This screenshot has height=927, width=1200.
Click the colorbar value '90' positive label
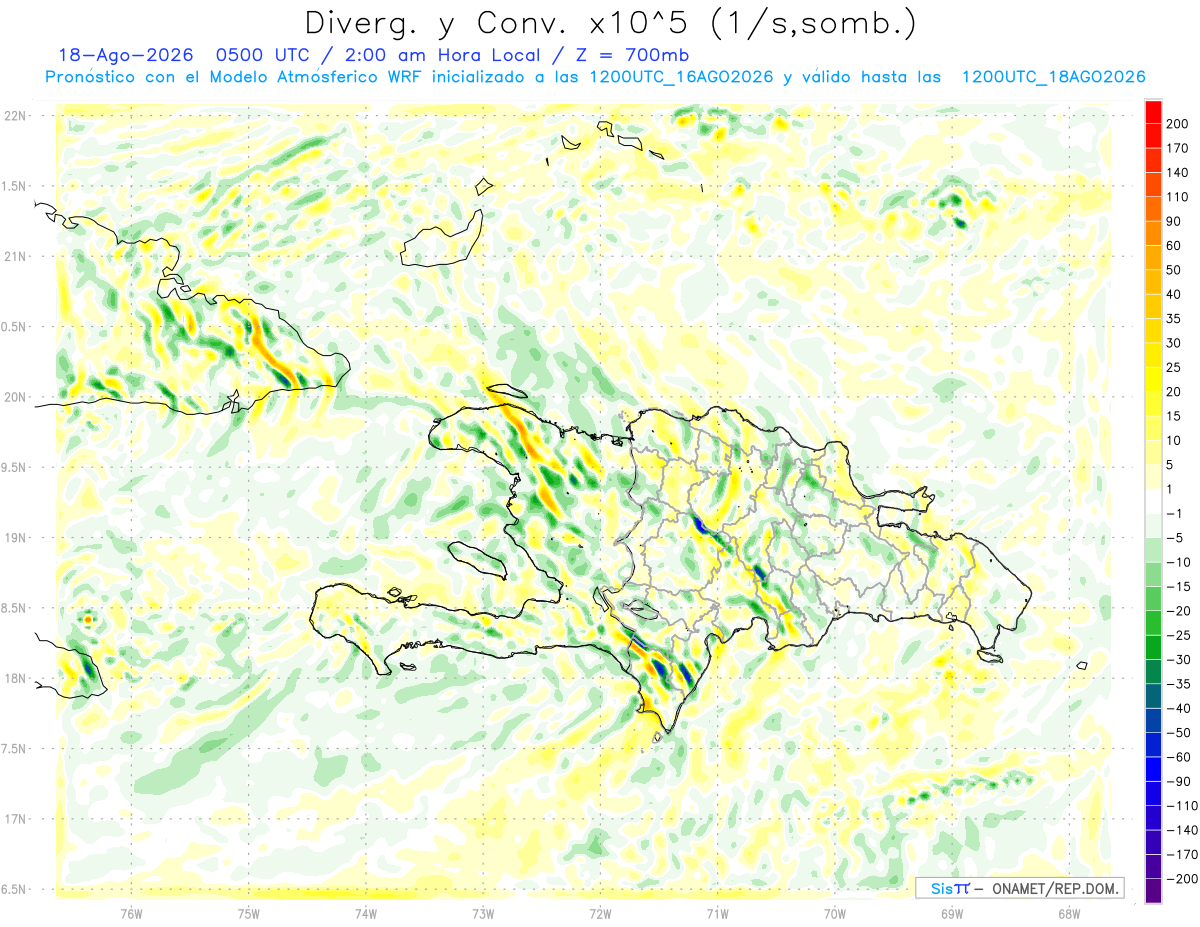point(1174,221)
